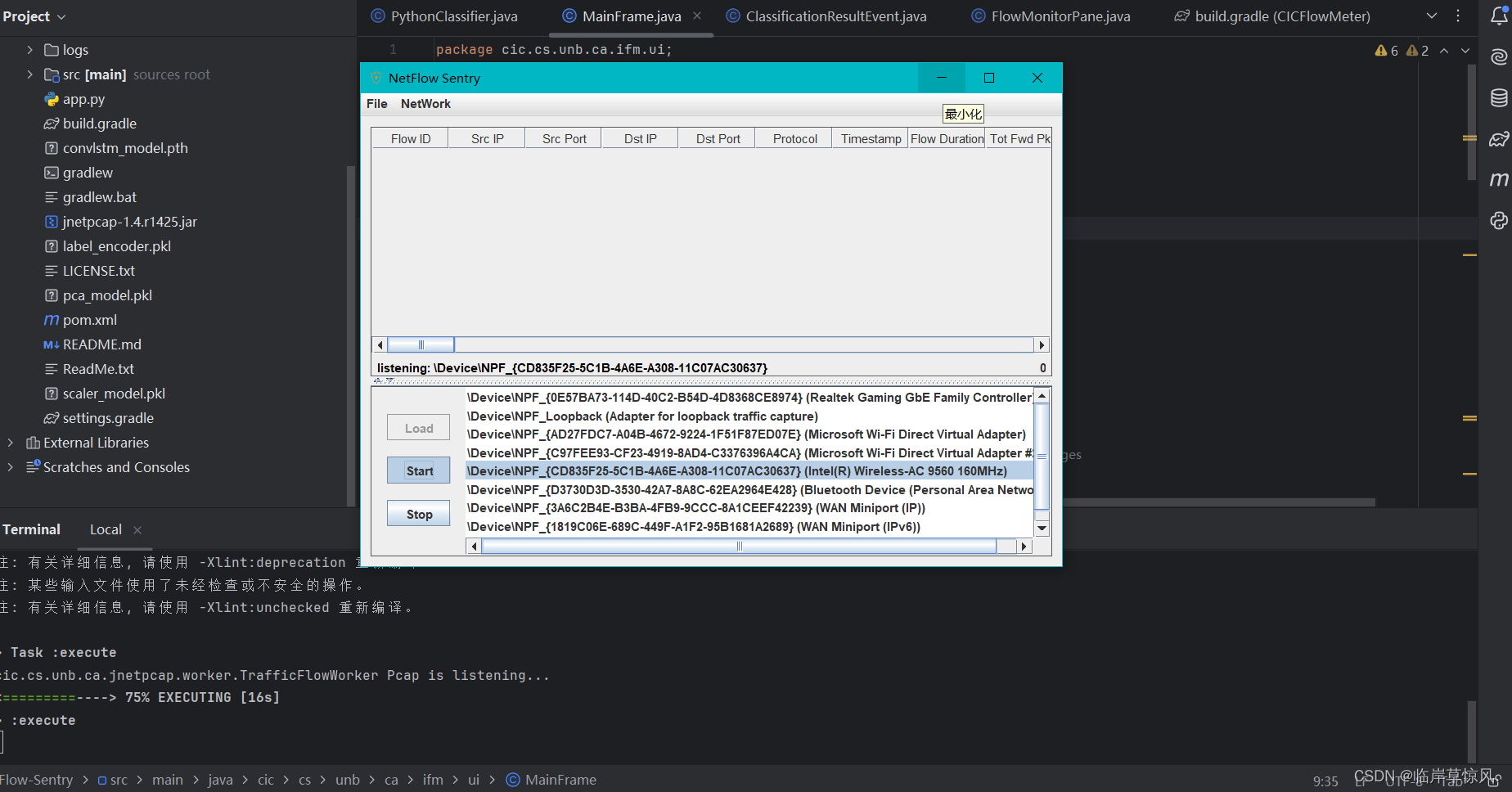1512x792 pixels.
Task: Click the Timestamp column header
Action: pos(871,139)
